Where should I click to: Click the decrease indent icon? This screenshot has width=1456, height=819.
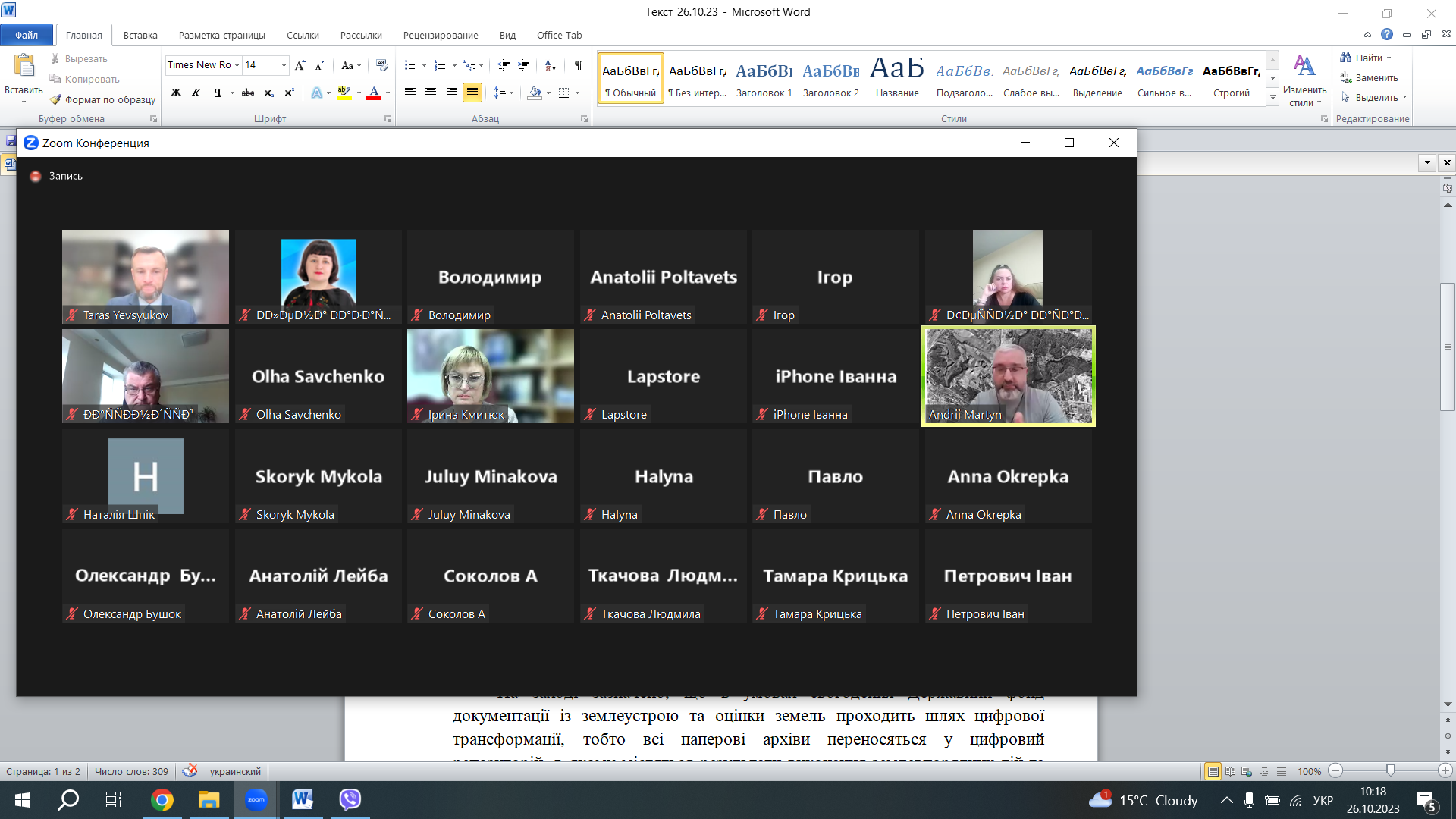[x=504, y=65]
